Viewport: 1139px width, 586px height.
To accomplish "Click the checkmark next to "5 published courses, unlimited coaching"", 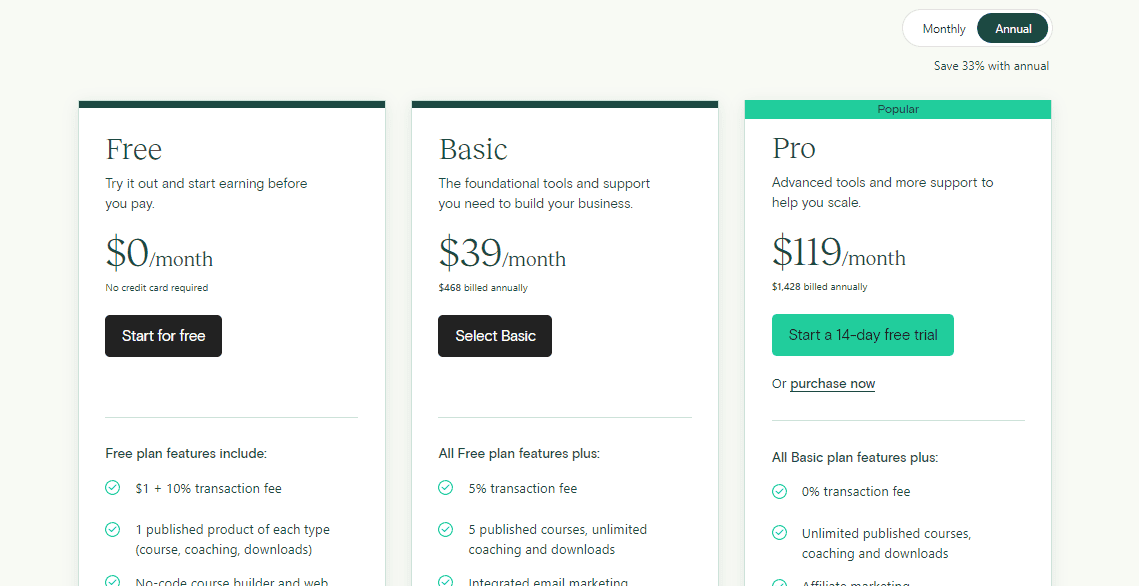I will [x=445, y=529].
